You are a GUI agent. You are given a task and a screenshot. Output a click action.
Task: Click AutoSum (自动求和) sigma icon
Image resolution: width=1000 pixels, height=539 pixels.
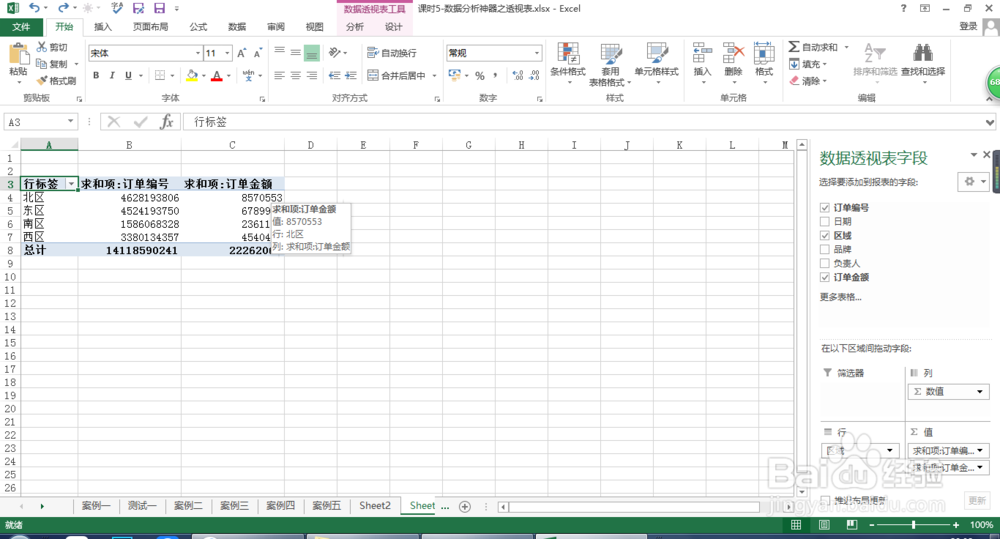tap(794, 47)
